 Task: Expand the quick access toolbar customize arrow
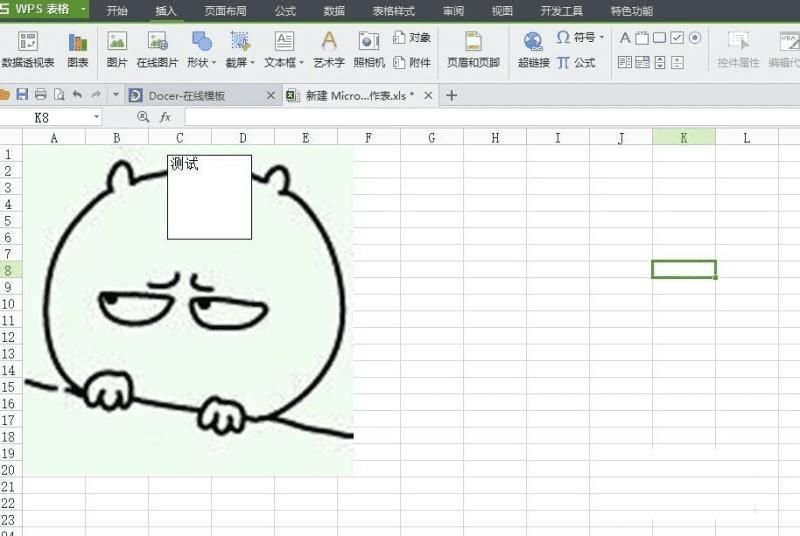[116, 94]
